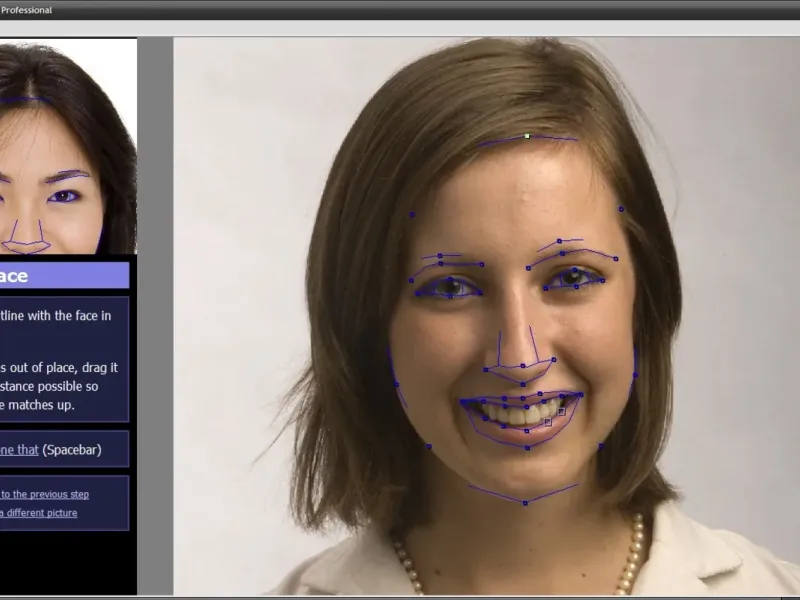
Task: Select the jaw control point on image's left side
Action: click(x=429, y=446)
